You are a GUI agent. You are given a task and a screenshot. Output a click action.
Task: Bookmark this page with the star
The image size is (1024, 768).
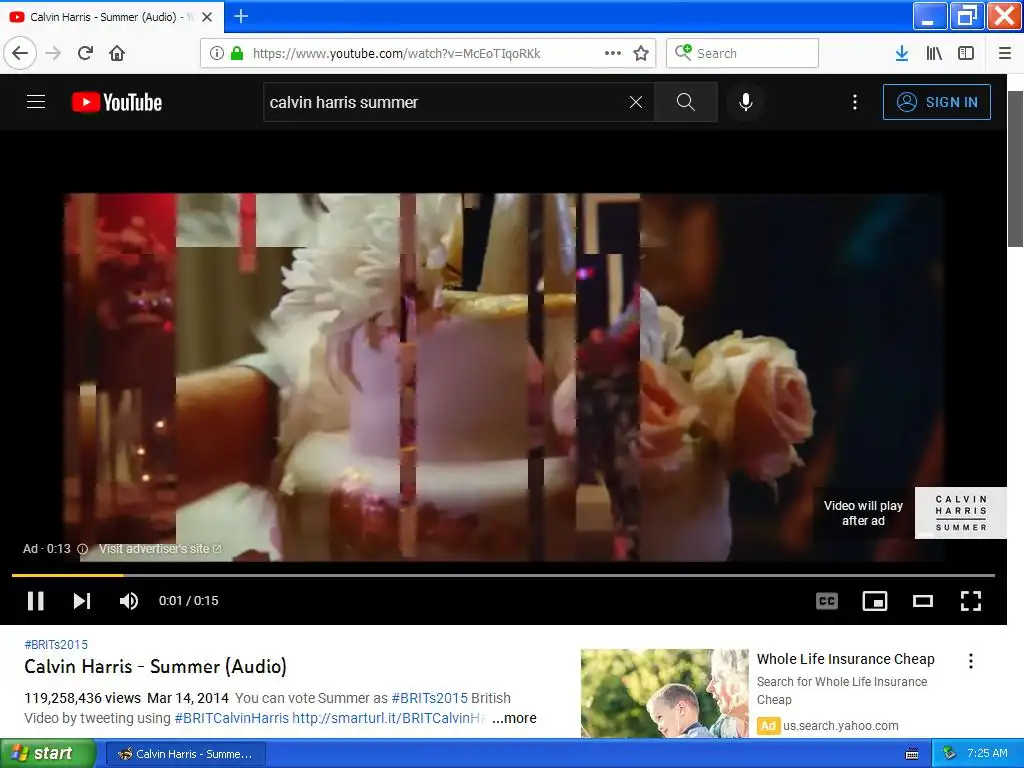641,53
